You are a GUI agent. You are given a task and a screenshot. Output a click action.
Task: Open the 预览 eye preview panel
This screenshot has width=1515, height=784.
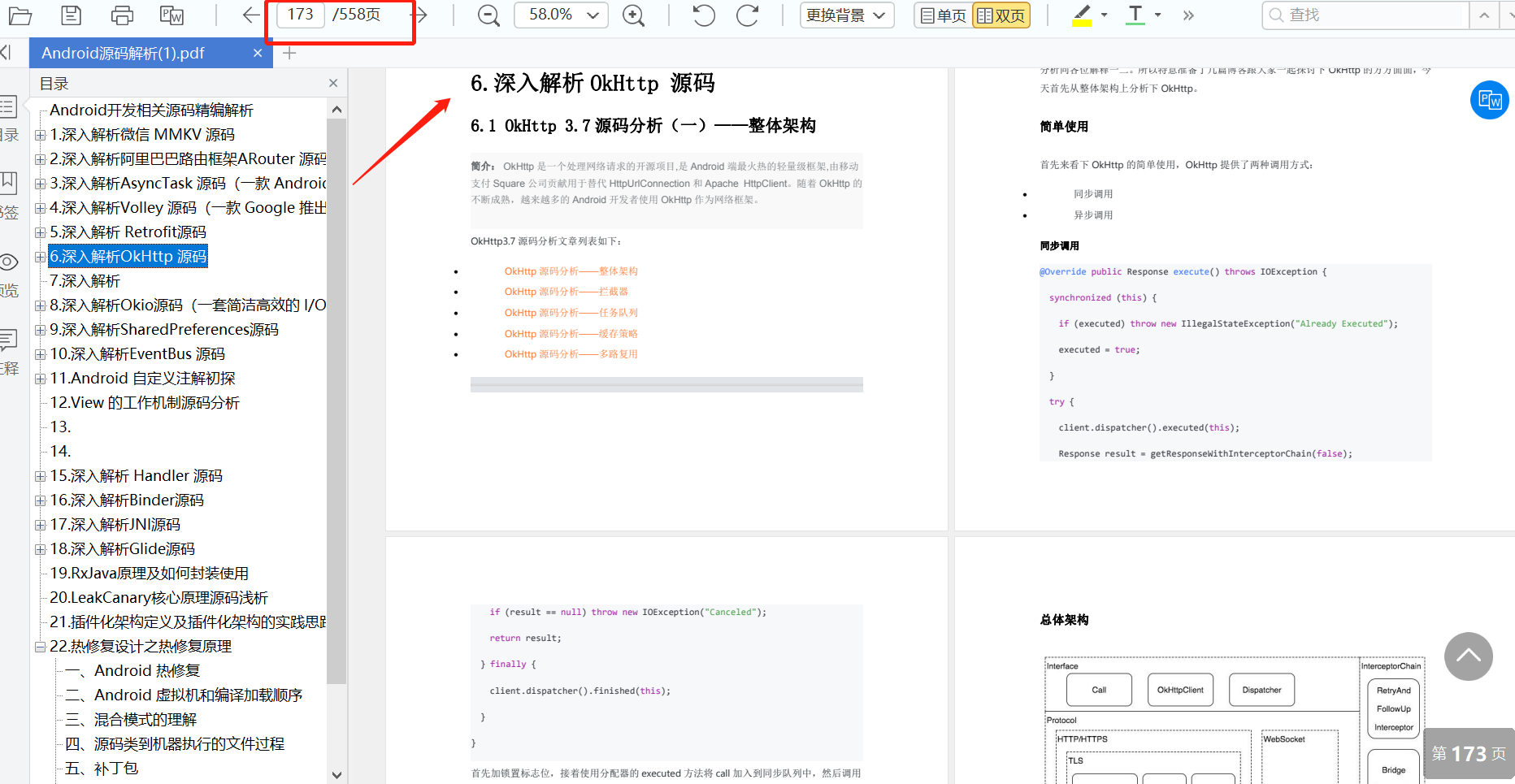click(11, 268)
